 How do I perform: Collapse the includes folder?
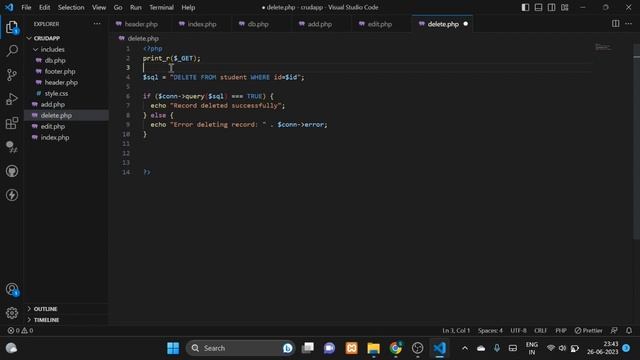52,49
